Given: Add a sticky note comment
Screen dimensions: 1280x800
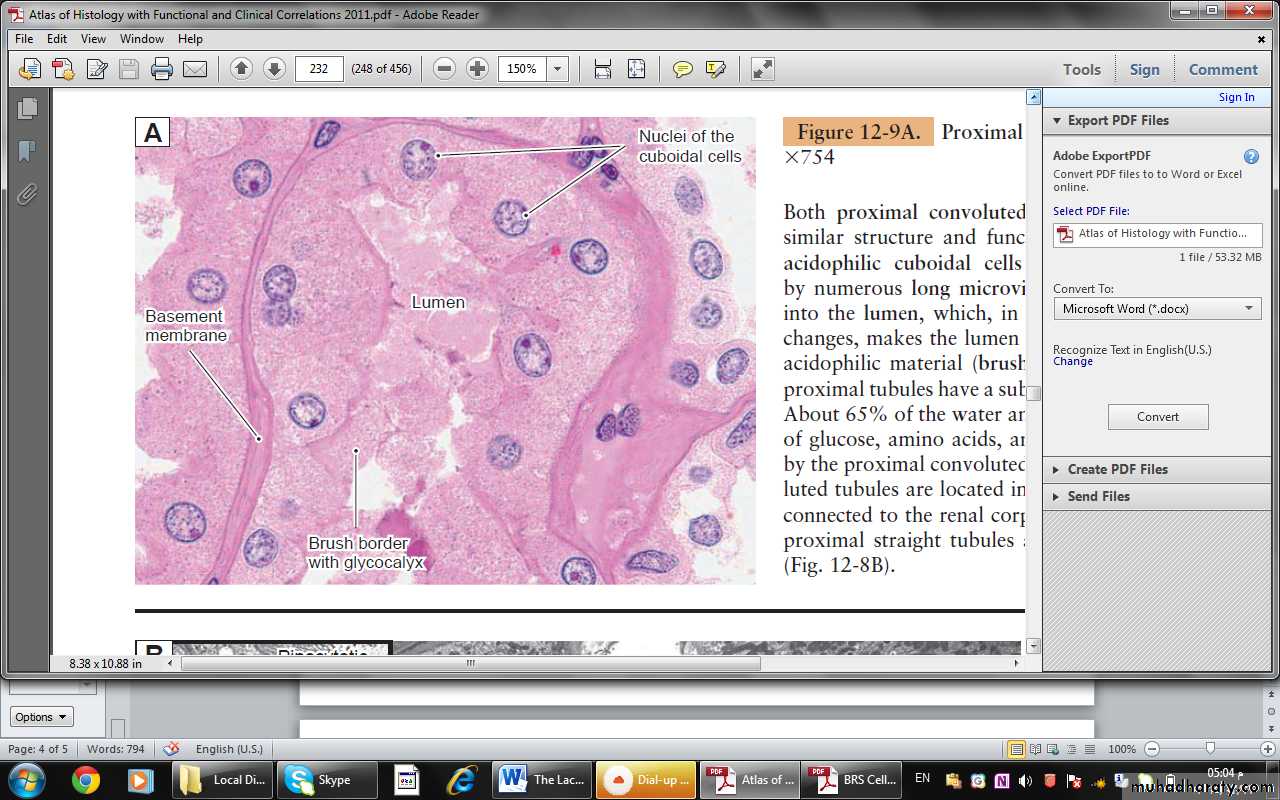Looking at the screenshot, I should (x=683, y=69).
